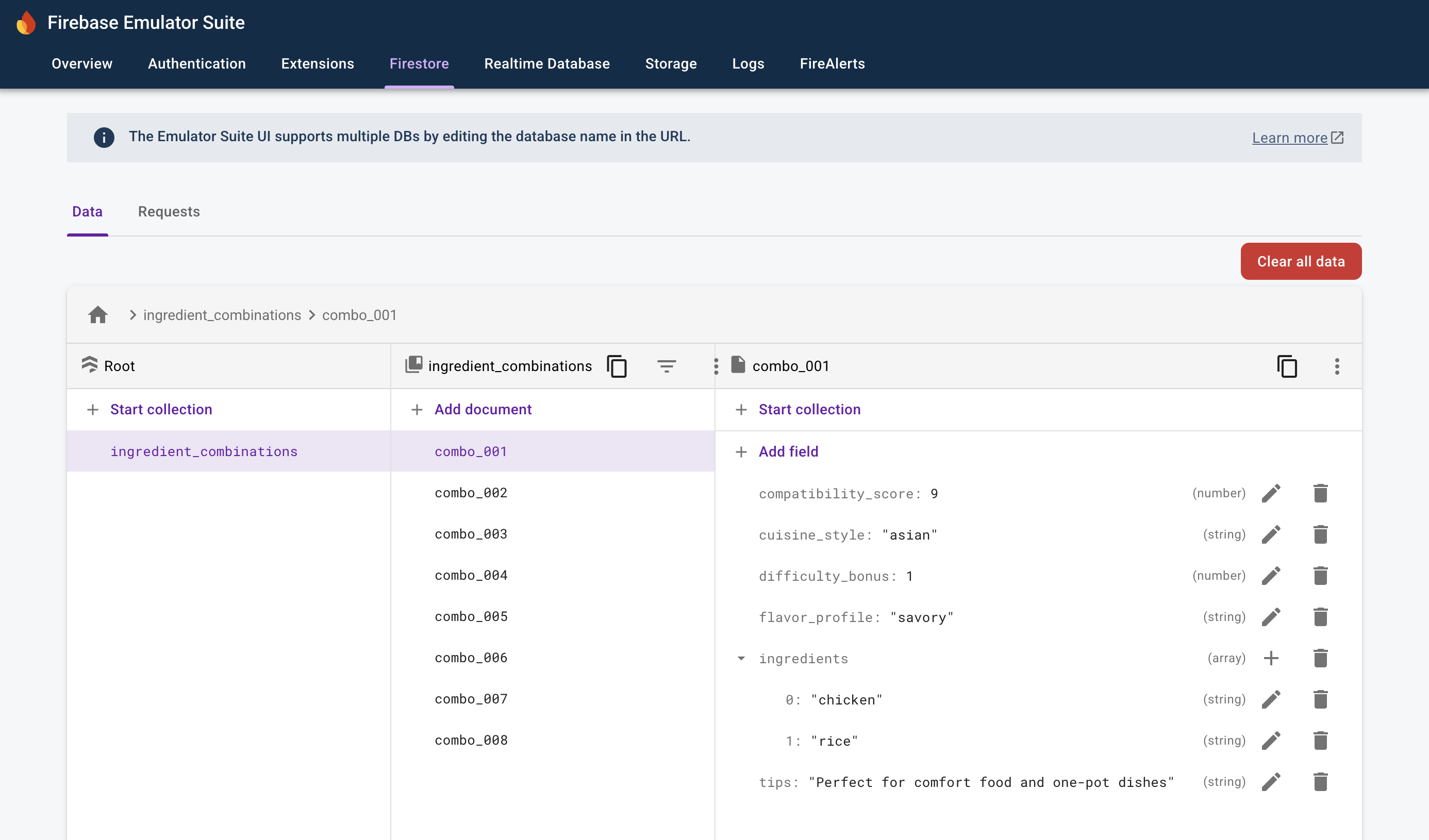Delete the cuisine_style field

(x=1320, y=534)
